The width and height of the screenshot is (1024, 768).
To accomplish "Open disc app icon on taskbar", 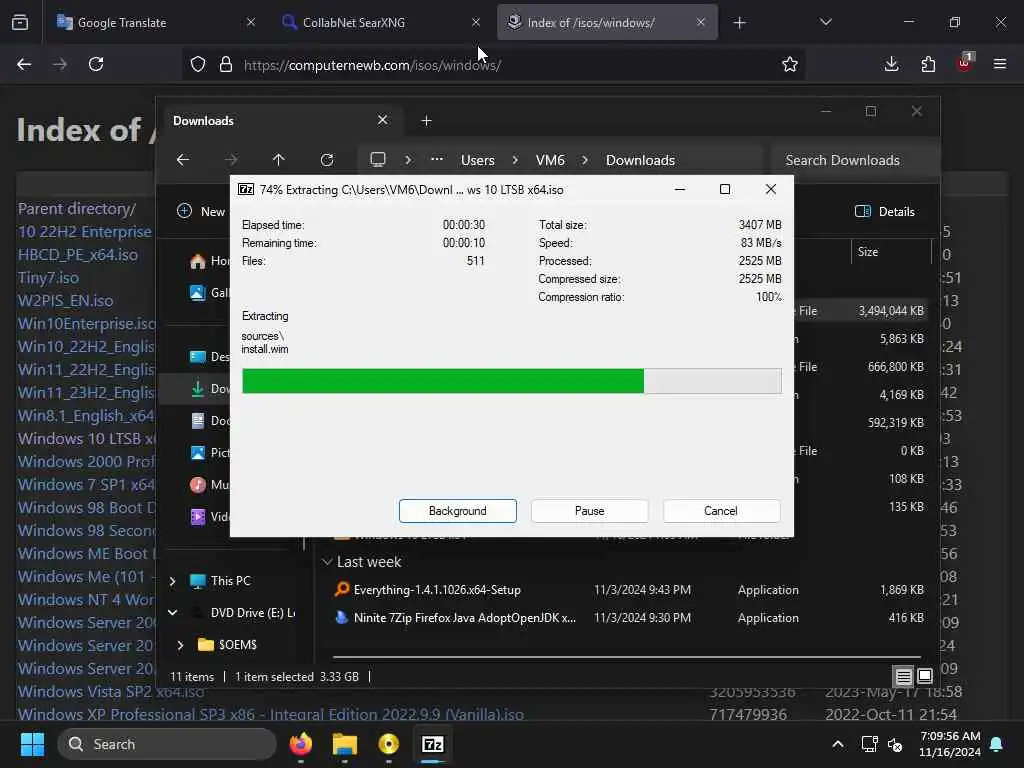I will coord(389,744).
